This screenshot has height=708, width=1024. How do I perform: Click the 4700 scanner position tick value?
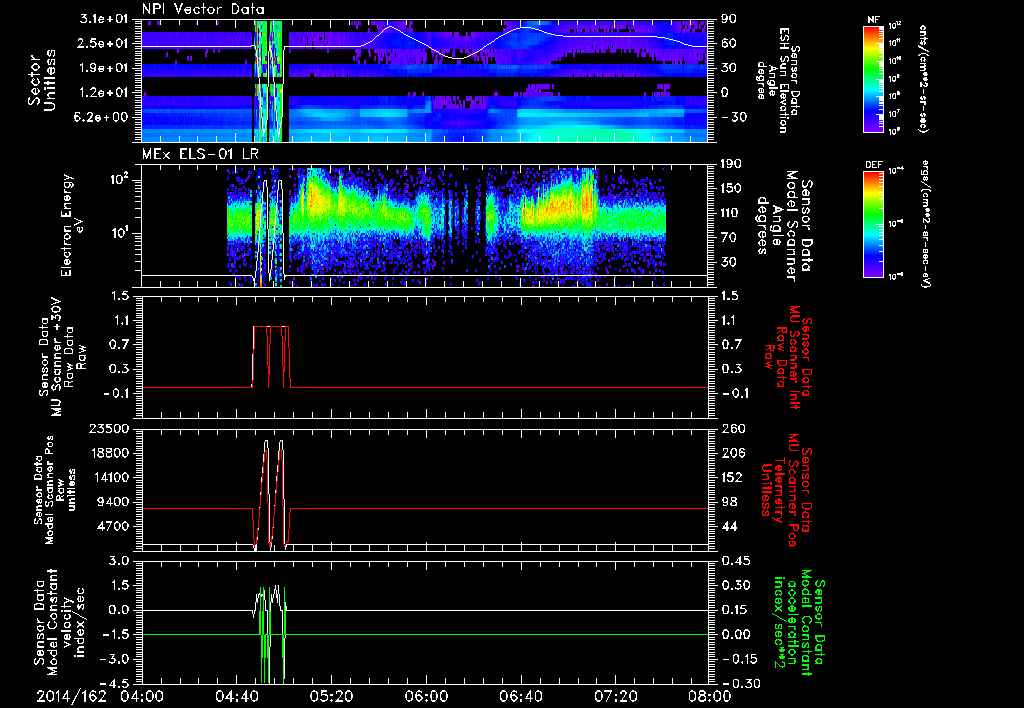point(113,526)
